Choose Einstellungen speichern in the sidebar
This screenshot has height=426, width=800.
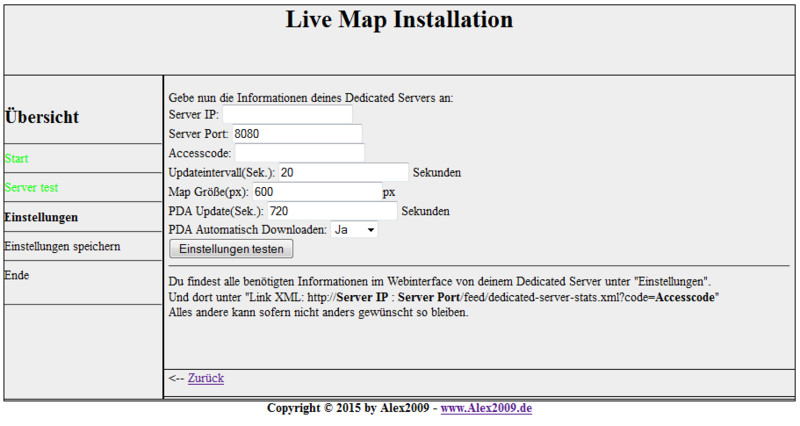pyautogui.click(x=63, y=246)
